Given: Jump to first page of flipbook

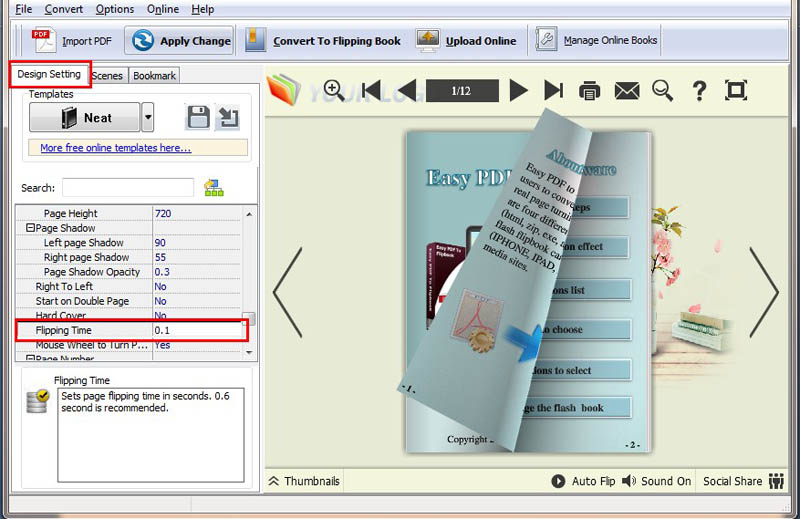Looking at the screenshot, I should (x=371, y=90).
